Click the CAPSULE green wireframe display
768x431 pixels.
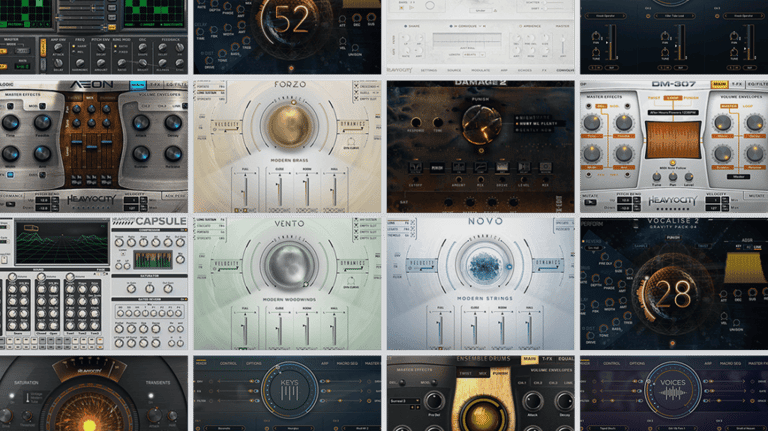pos(62,243)
